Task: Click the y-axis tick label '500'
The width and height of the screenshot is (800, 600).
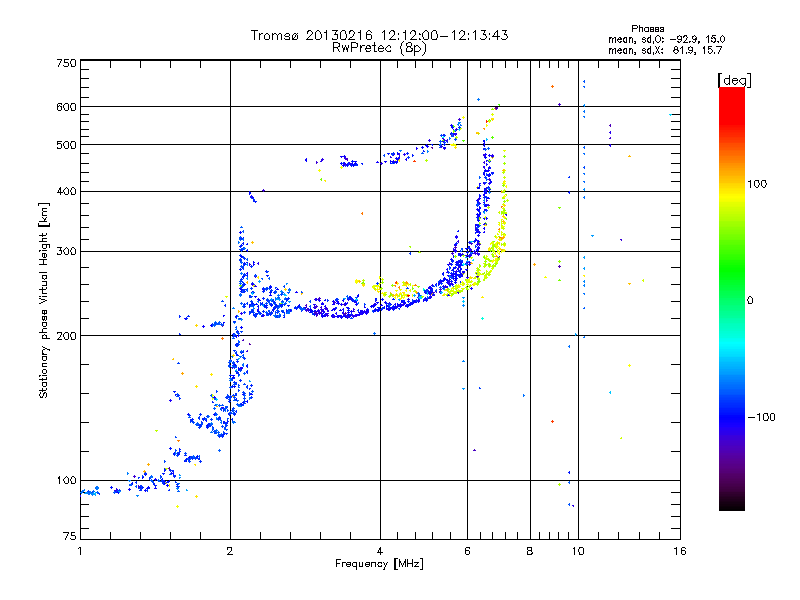Action: [66, 145]
